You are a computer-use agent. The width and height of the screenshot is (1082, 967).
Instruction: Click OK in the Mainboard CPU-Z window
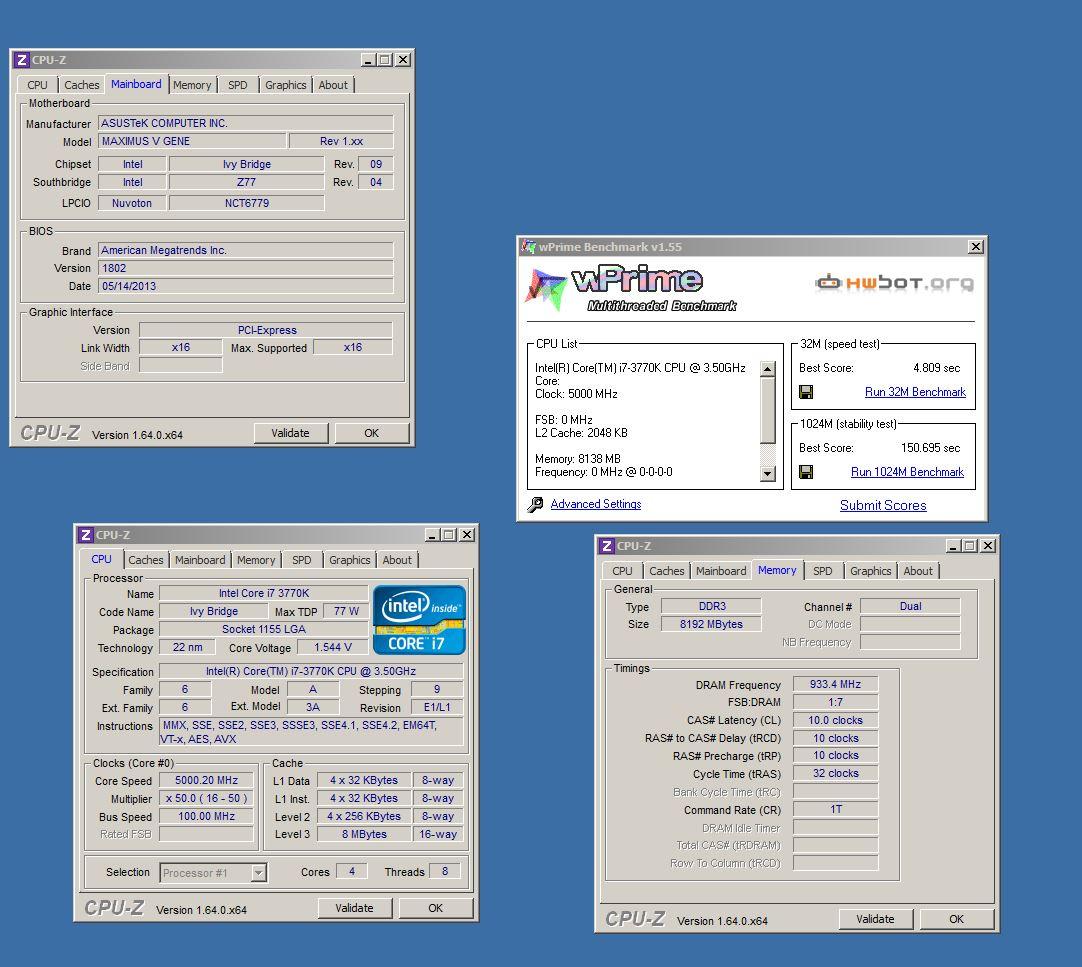[x=371, y=433]
